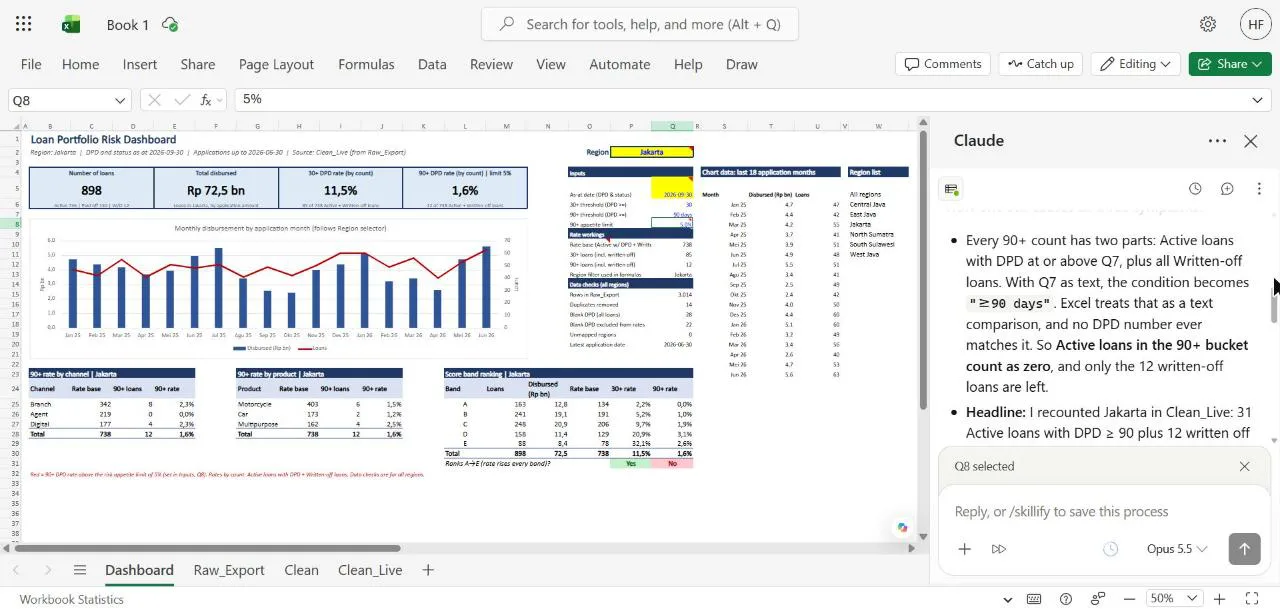
Task: Add a new sheet
Action: click(428, 570)
